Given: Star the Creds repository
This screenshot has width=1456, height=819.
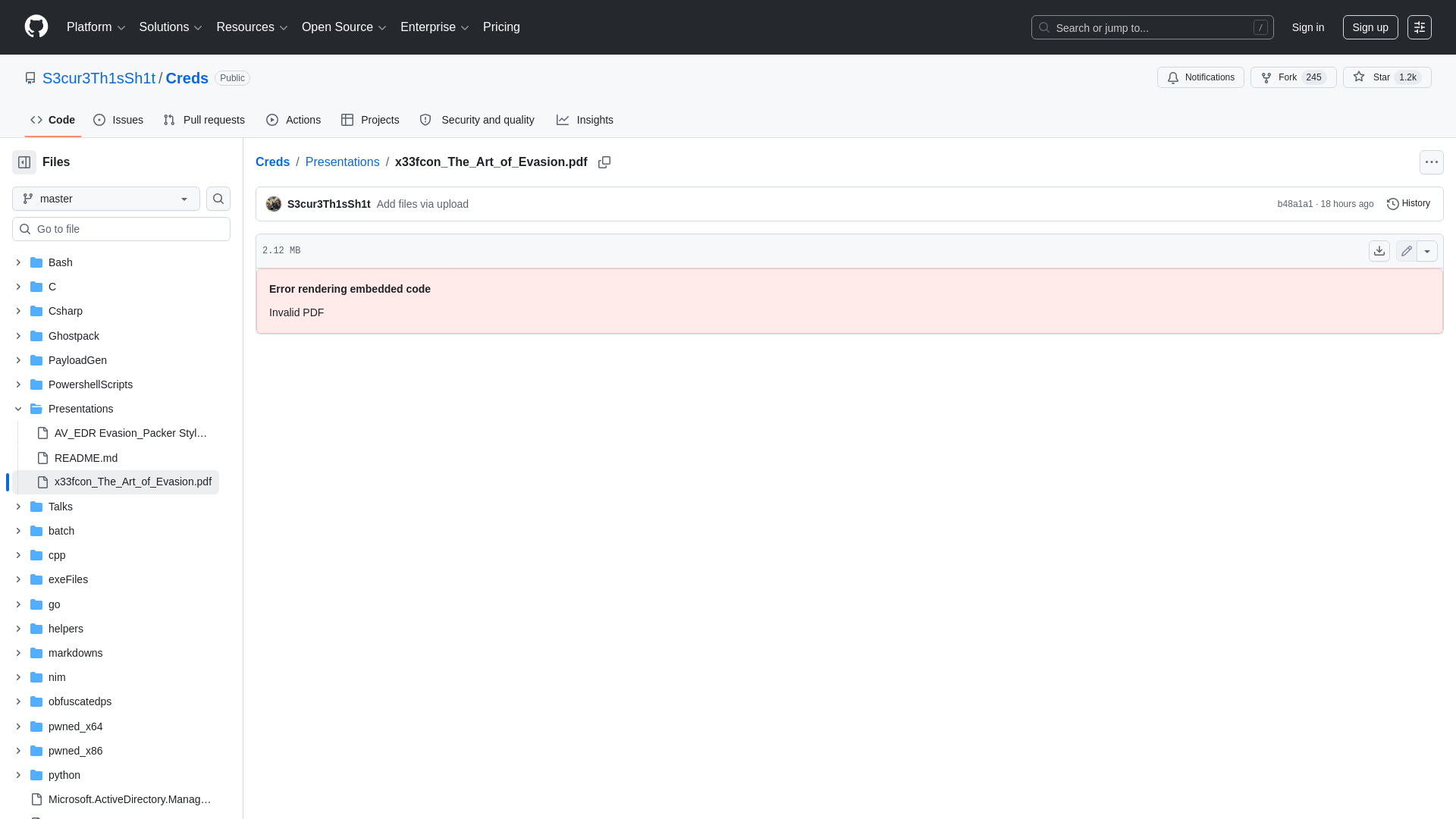Looking at the screenshot, I should tap(1387, 77).
